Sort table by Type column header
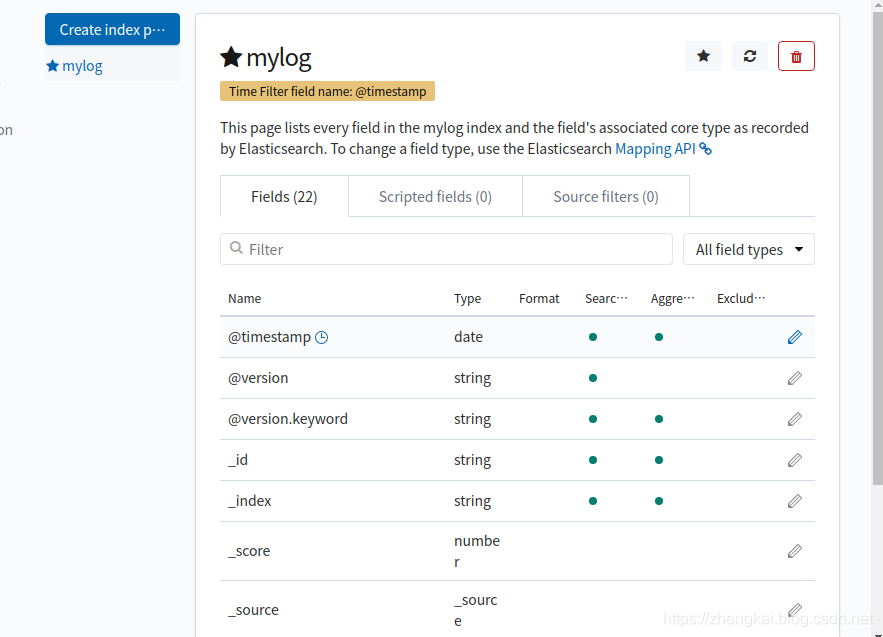Viewport: 883px width, 637px height. [467, 299]
